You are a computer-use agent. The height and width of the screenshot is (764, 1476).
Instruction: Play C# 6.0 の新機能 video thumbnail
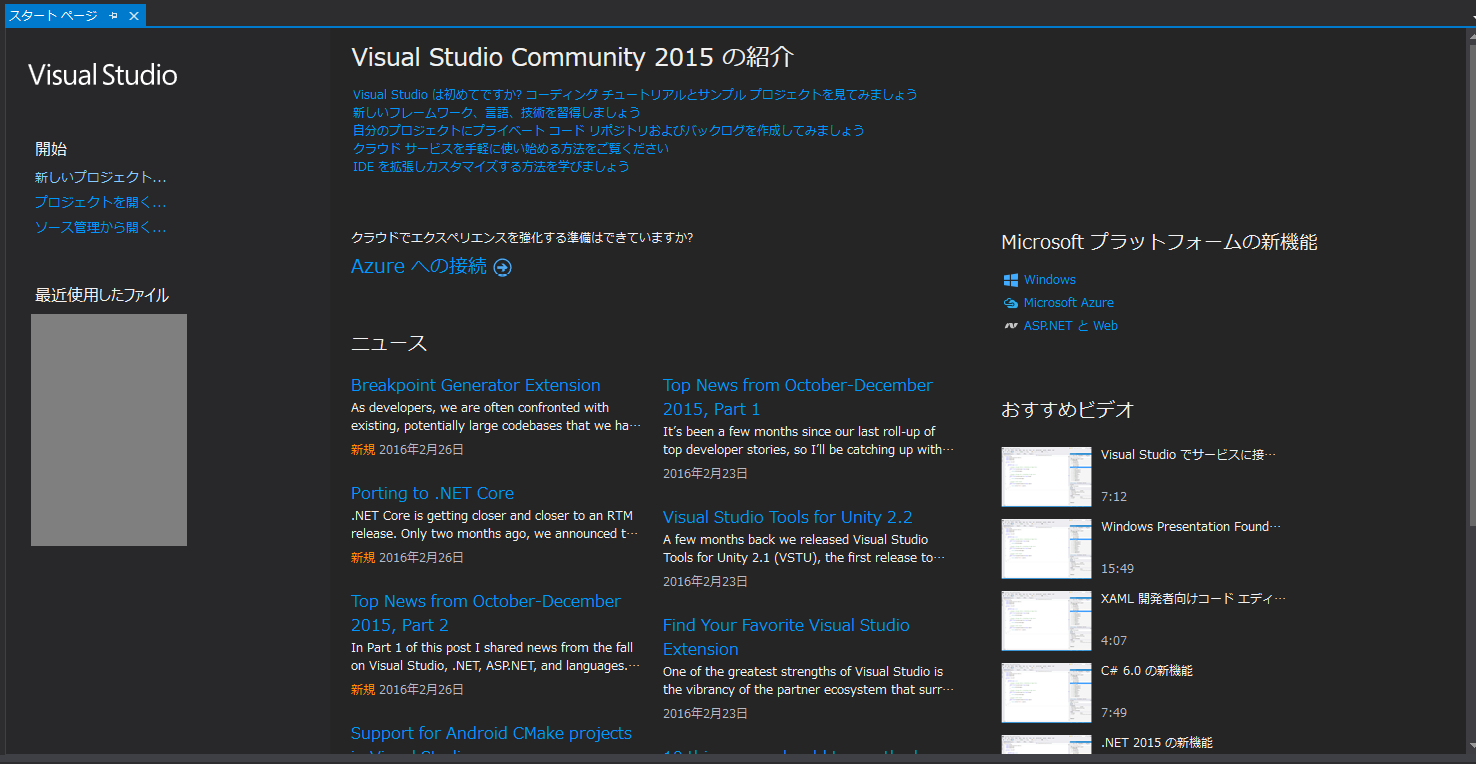pyautogui.click(x=1046, y=693)
